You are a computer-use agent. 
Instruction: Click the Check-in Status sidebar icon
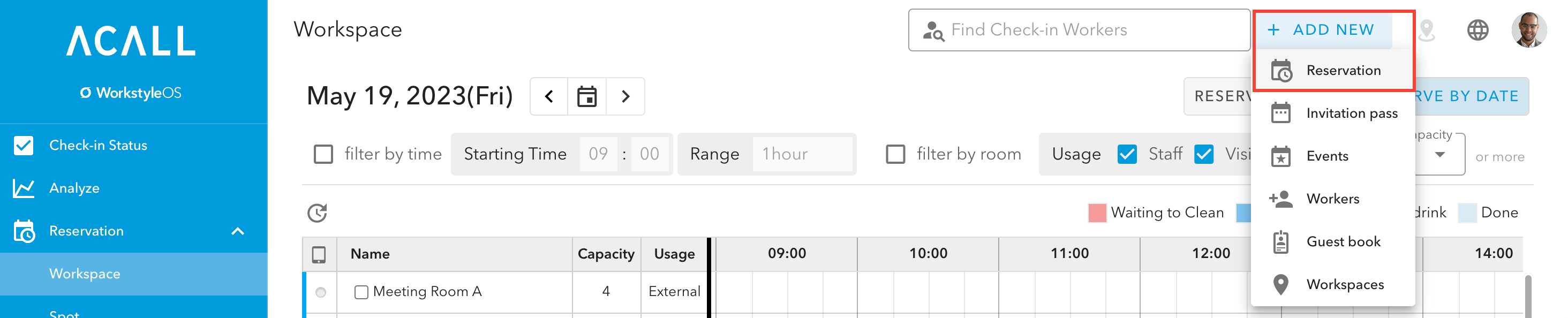pos(24,145)
